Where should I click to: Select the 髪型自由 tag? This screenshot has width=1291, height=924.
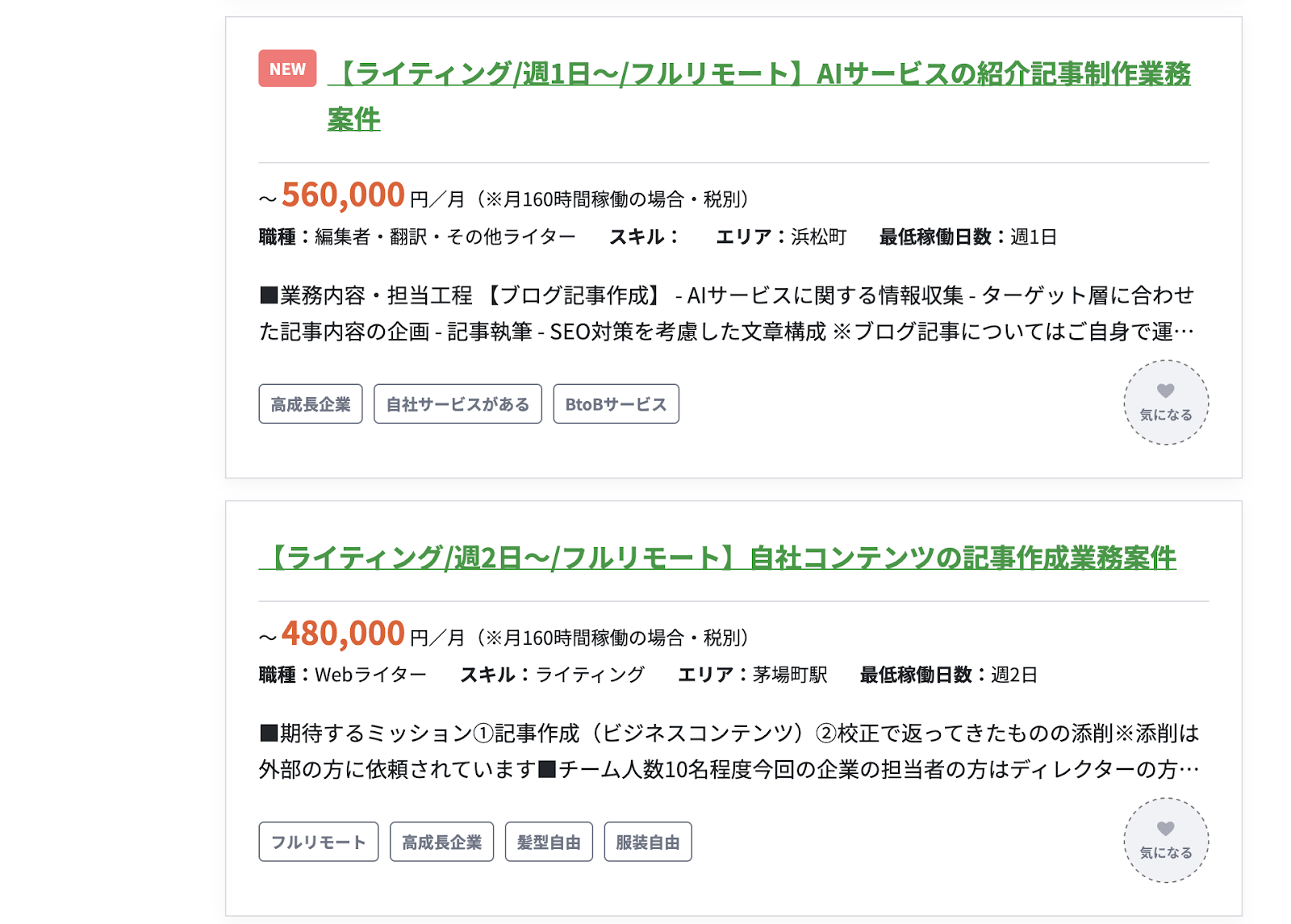tap(549, 842)
